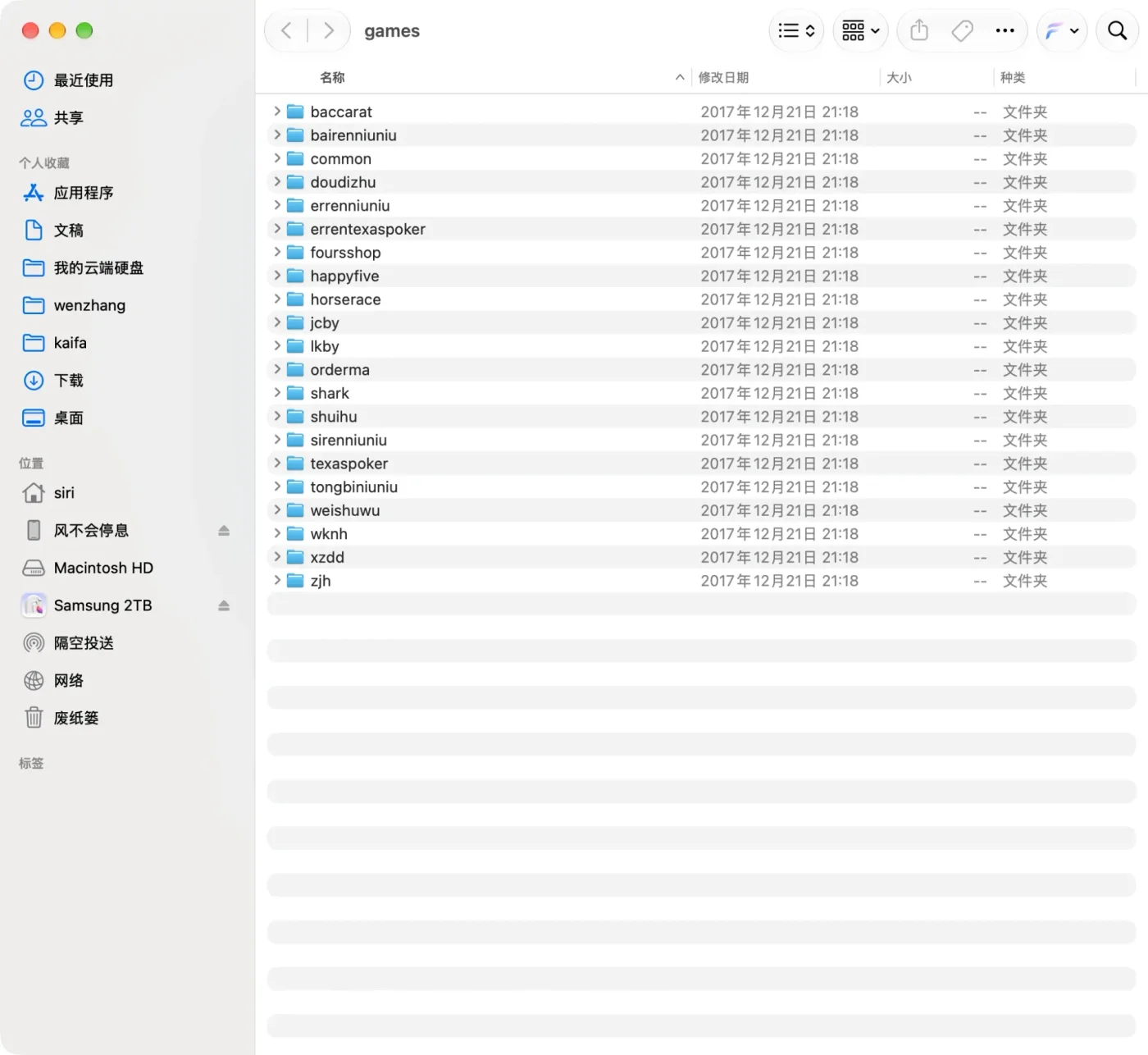Select the sirenniuniu folder name
This screenshot has width=1148, height=1055.
coord(348,441)
